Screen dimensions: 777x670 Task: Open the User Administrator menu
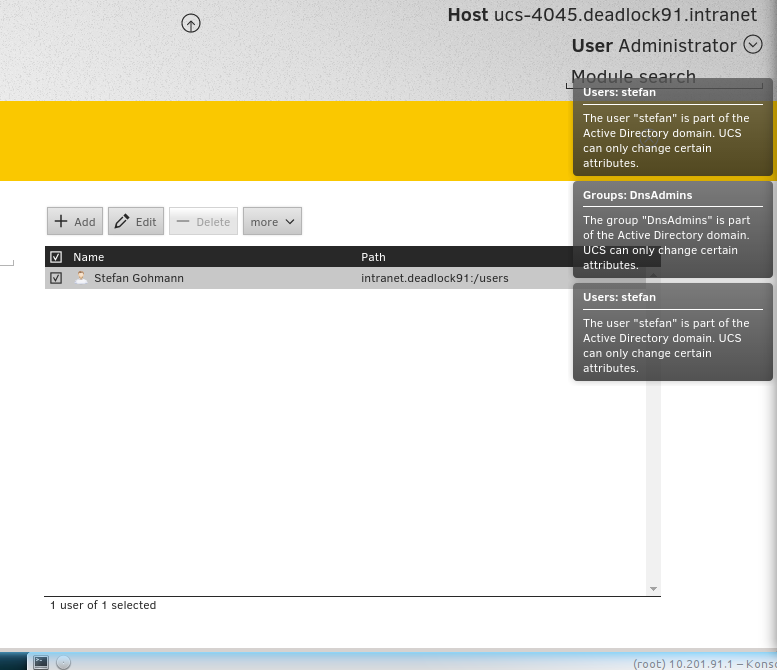pyautogui.click(x=654, y=46)
